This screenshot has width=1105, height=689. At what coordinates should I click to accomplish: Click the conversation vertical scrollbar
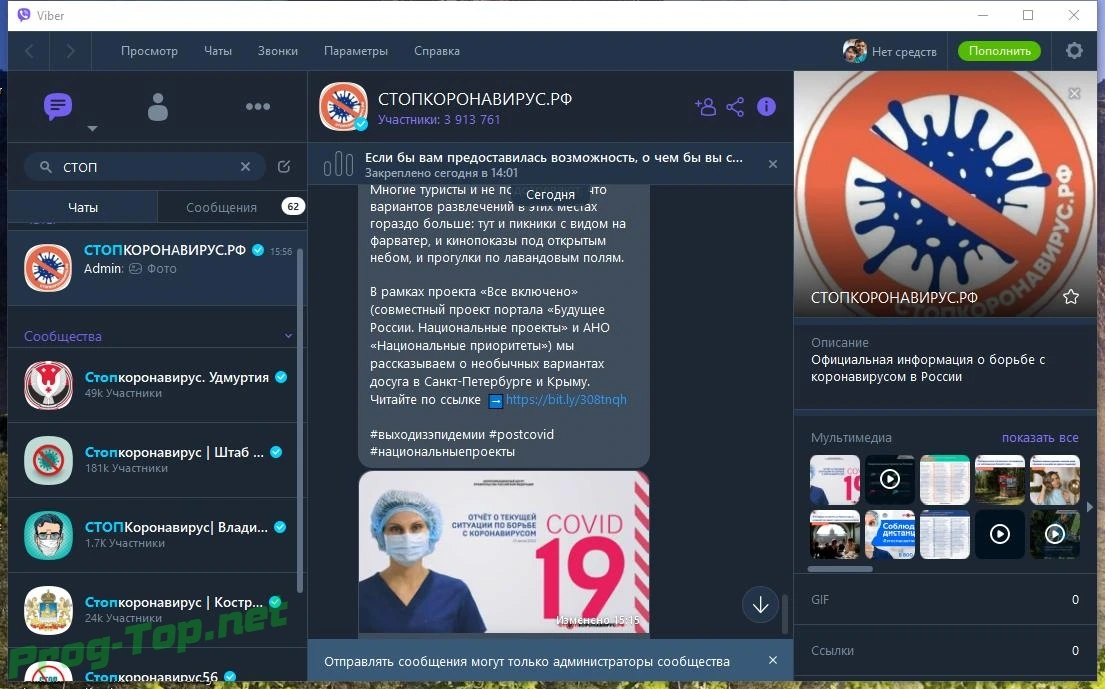tap(785, 614)
